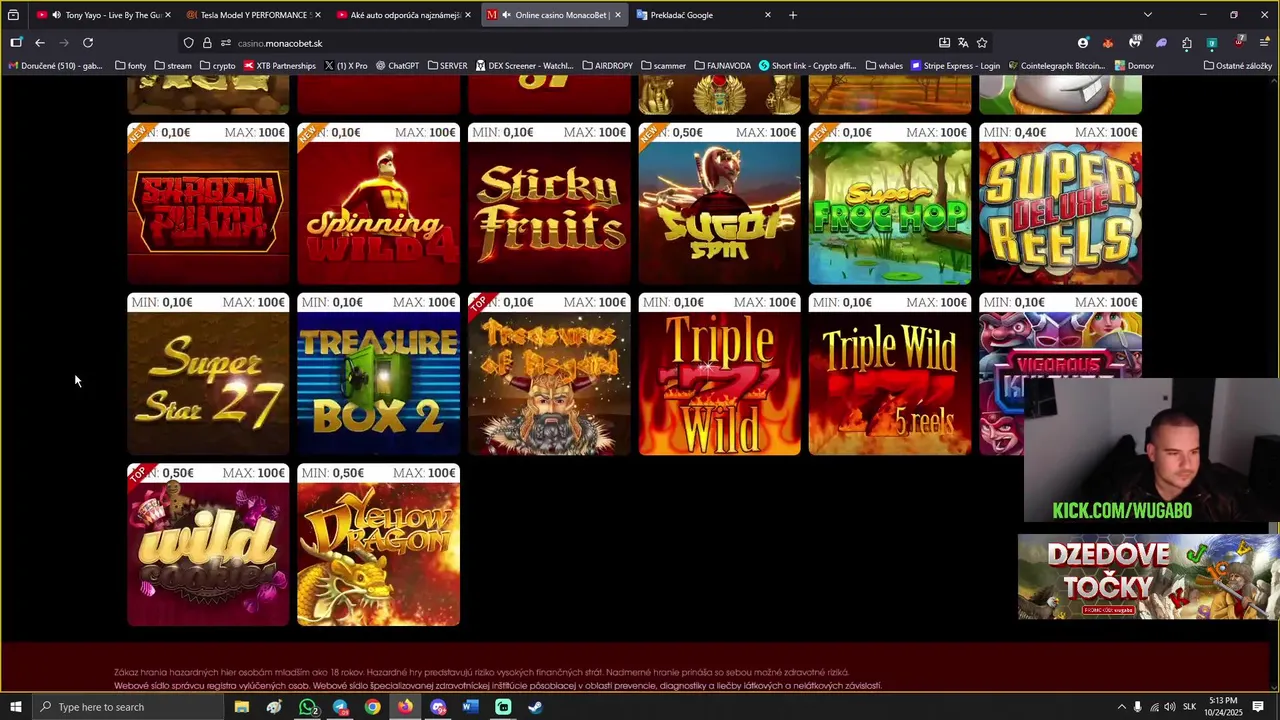The height and width of the screenshot is (720, 1280).
Task: Open the Super Deluxe Reels game
Action: 1060,204
